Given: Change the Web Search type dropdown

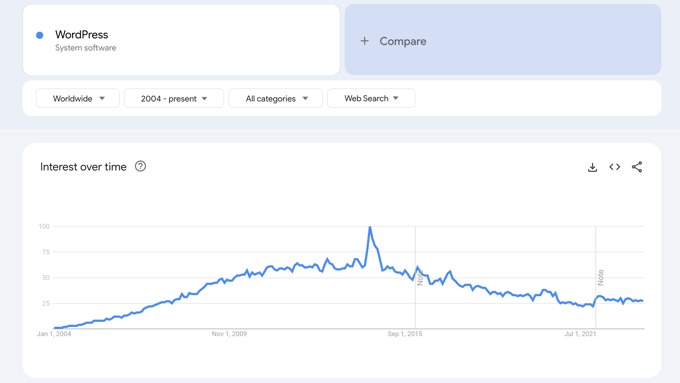Looking at the screenshot, I should 371,98.
